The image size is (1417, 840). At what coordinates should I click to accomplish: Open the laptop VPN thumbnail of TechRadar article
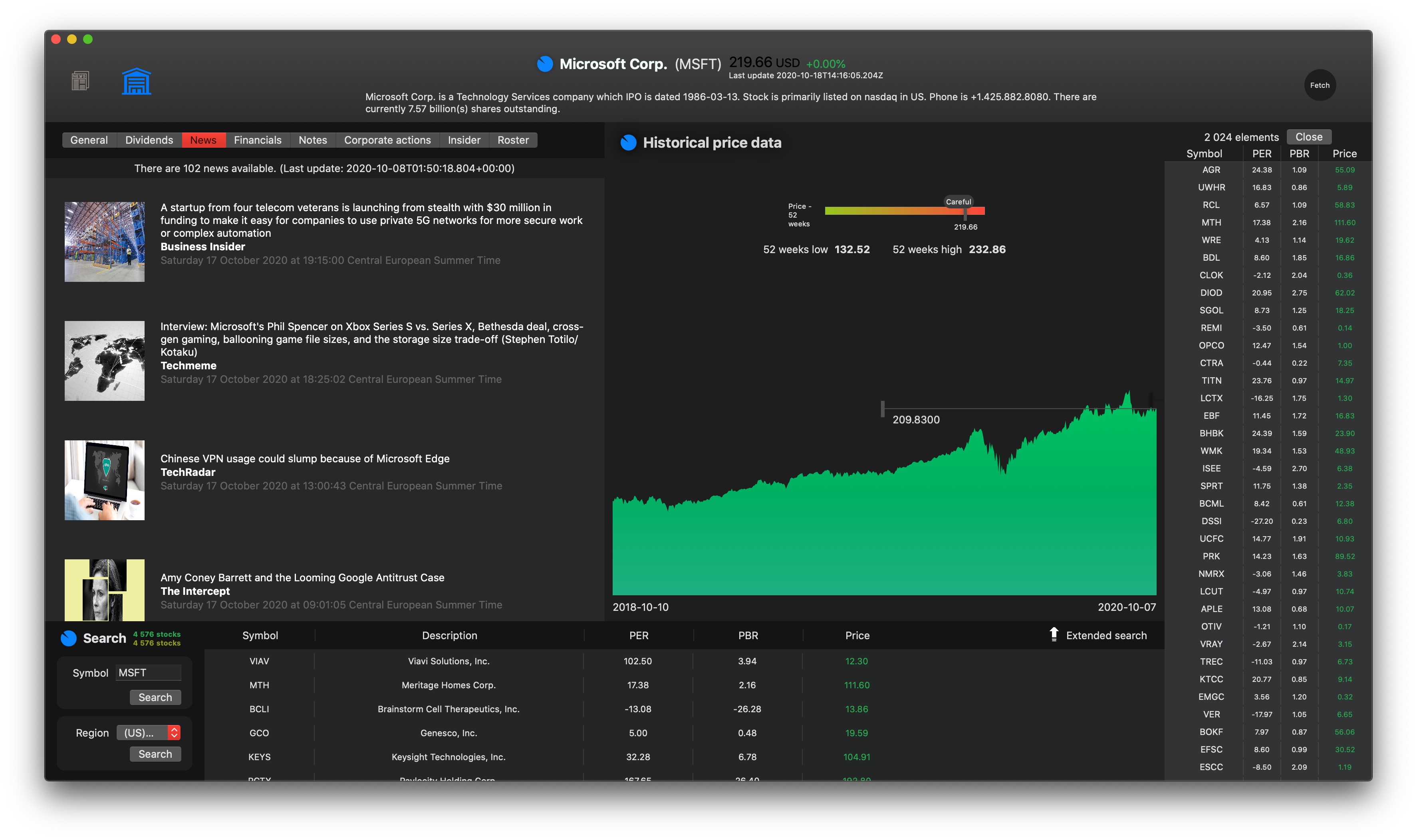click(x=104, y=480)
